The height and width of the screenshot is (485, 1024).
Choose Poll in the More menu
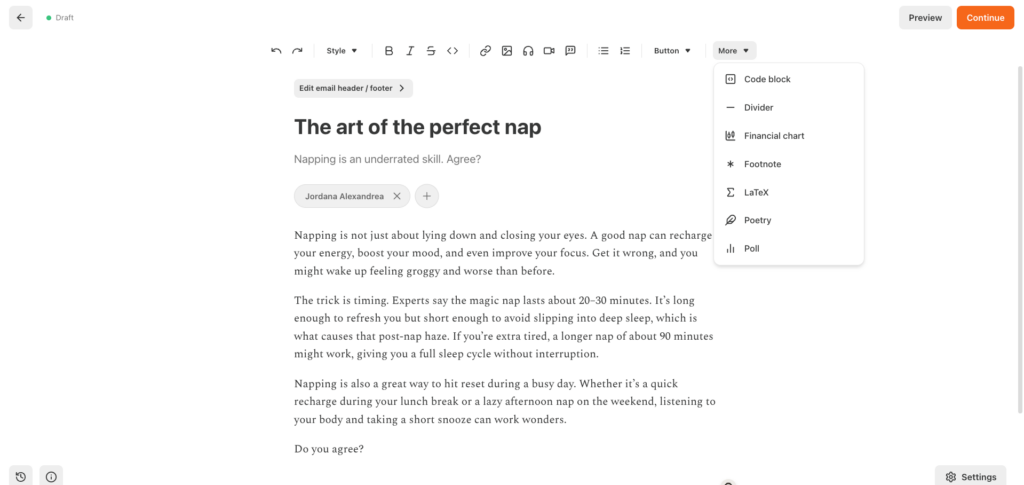(752, 248)
